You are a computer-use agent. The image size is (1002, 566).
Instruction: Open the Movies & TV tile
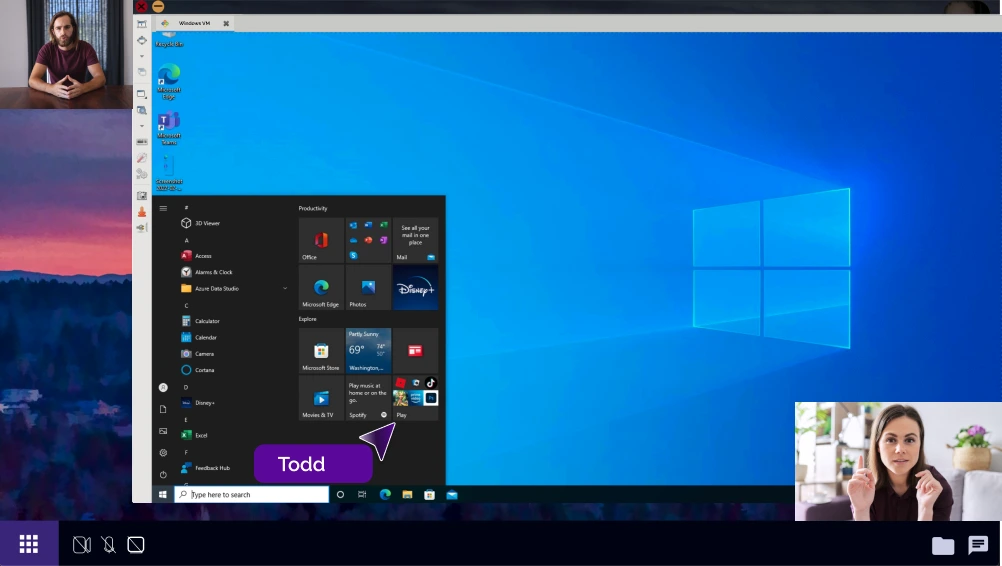click(x=321, y=398)
